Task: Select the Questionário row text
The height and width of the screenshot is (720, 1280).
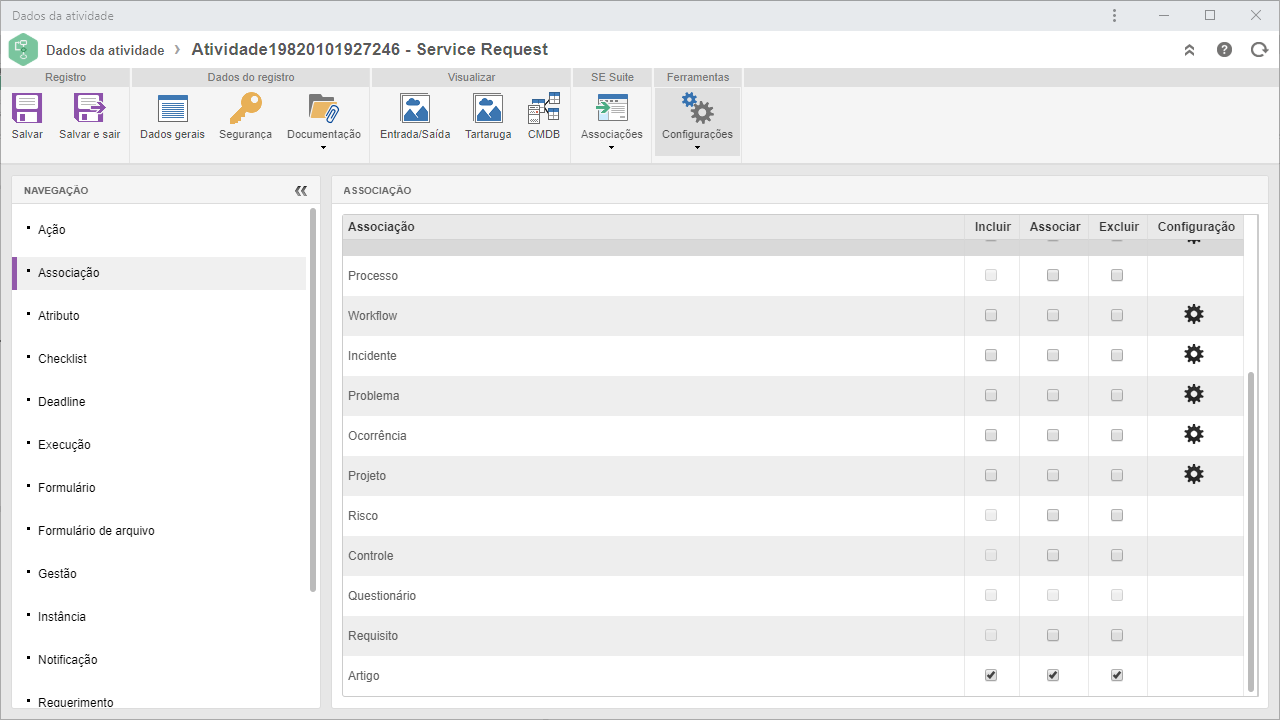Action: coord(382,596)
